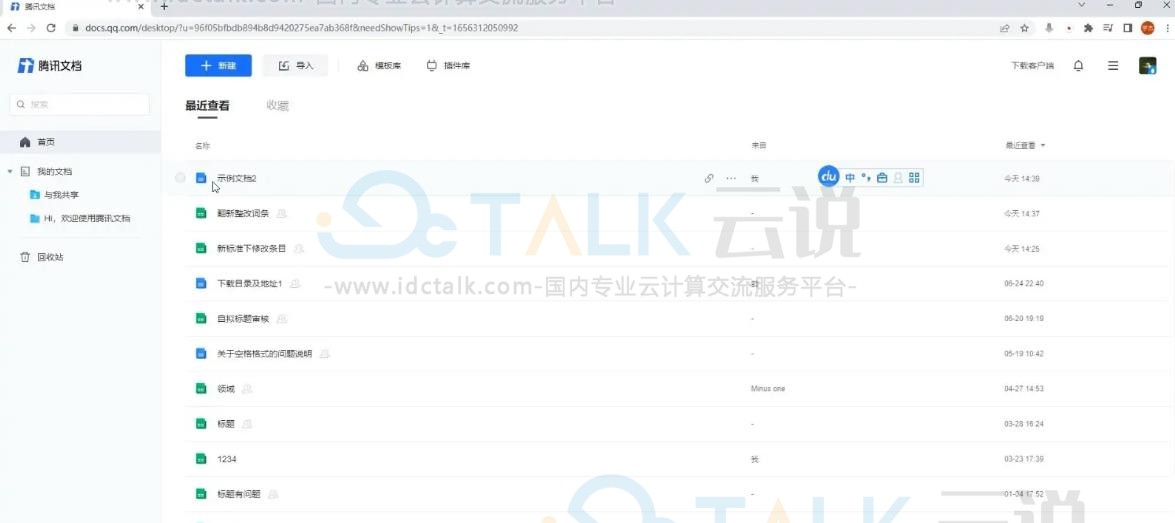Toggle the IME 中 Chinese mode button
This screenshot has width=1175, height=523.
(x=850, y=178)
